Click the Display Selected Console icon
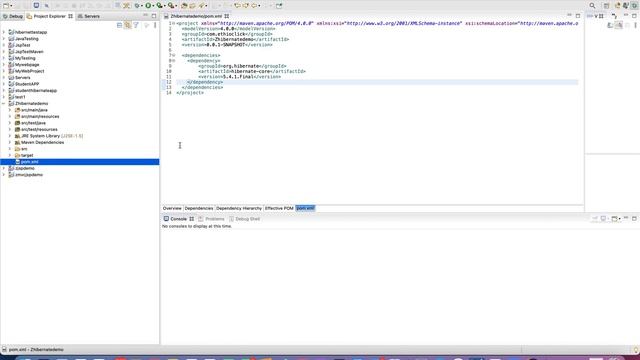 click(603, 219)
